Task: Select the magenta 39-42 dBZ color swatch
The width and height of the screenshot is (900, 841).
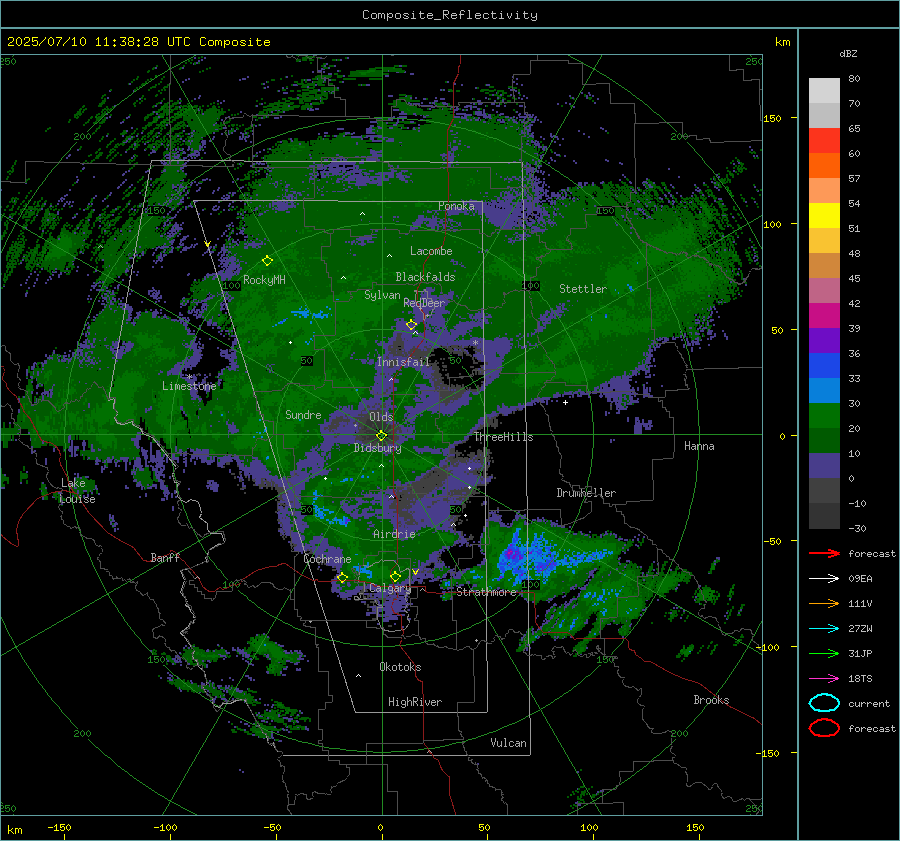Action: (824, 316)
